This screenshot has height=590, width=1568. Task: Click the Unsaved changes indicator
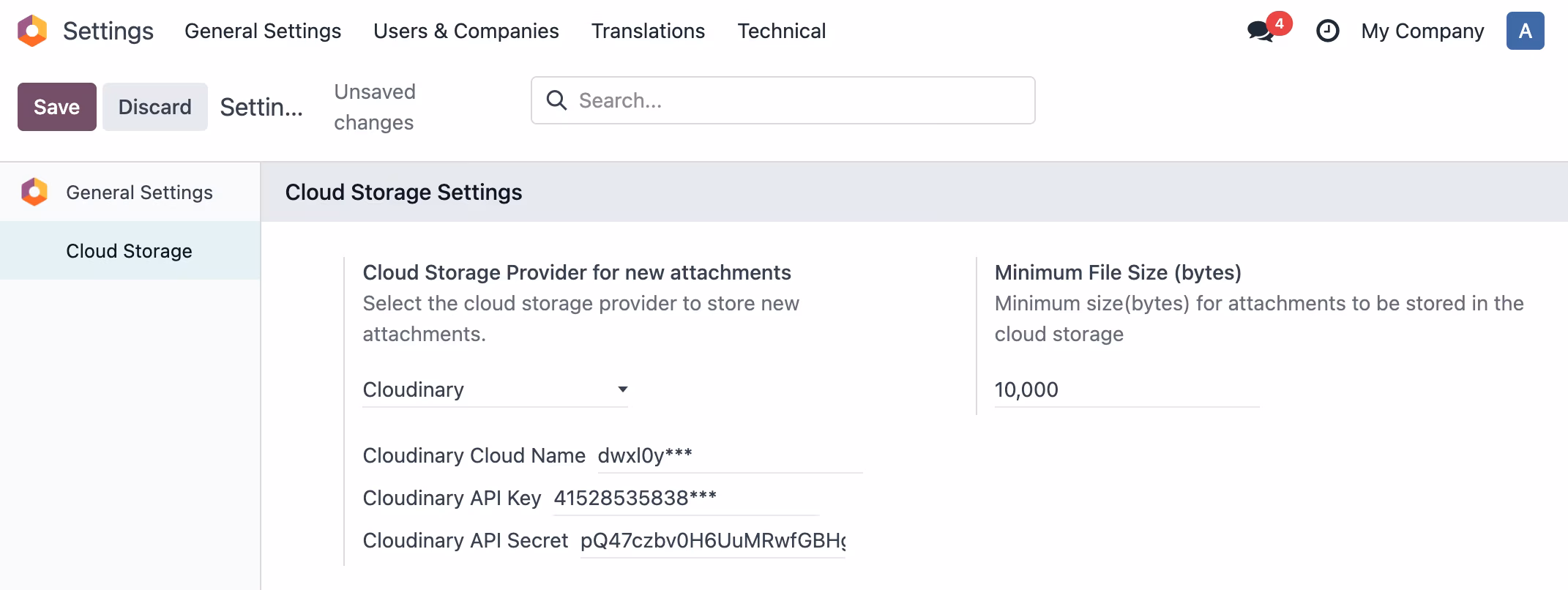pos(375,107)
